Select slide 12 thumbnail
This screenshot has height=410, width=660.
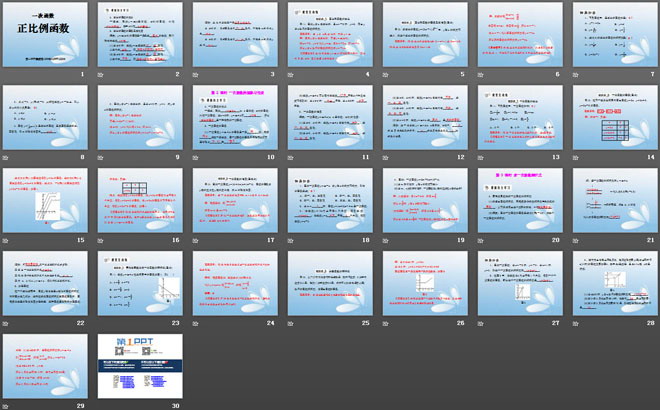[x=425, y=117]
